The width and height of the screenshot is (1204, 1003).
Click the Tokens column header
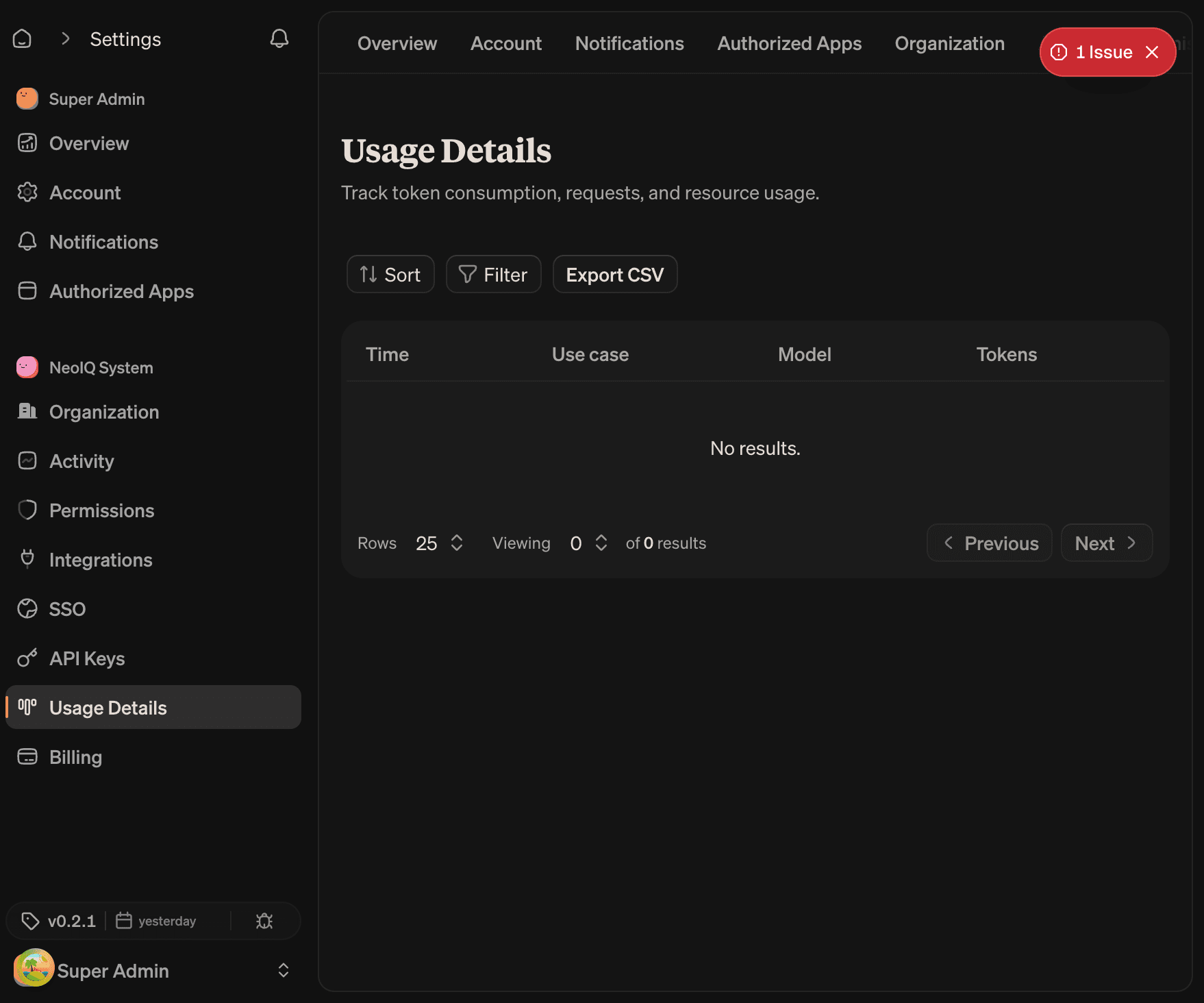(1006, 354)
